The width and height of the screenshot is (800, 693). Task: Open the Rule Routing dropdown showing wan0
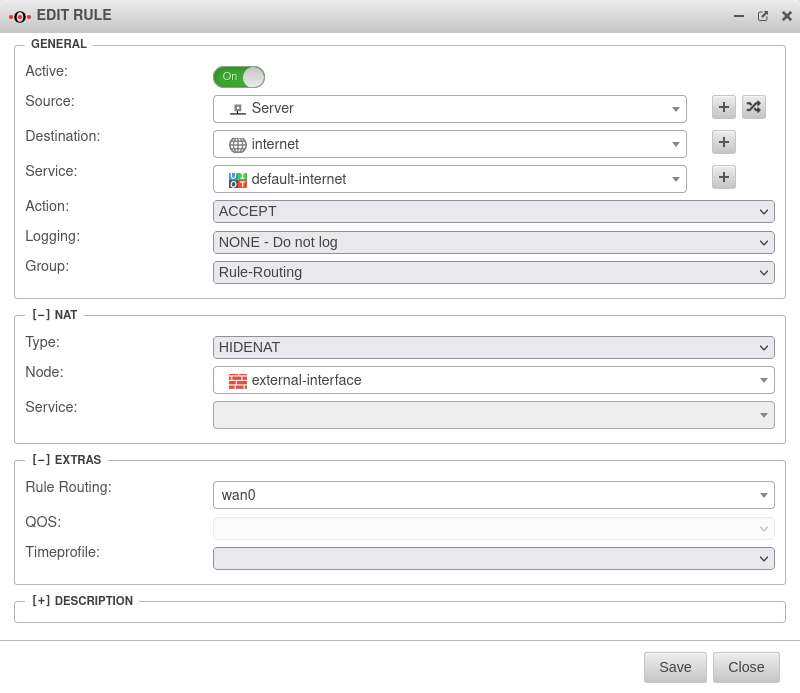tap(493, 495)
